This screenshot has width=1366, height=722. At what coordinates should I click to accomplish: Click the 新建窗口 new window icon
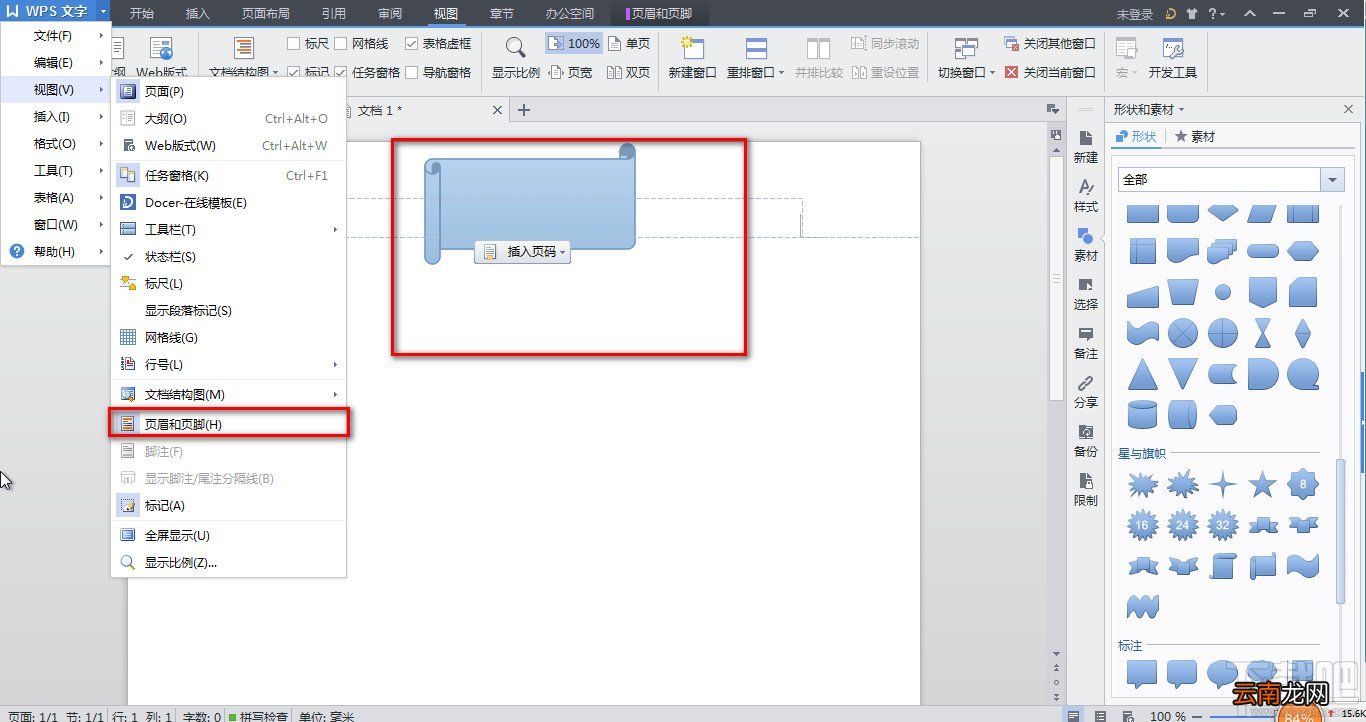pyautogui.click(x=692, y=48)
